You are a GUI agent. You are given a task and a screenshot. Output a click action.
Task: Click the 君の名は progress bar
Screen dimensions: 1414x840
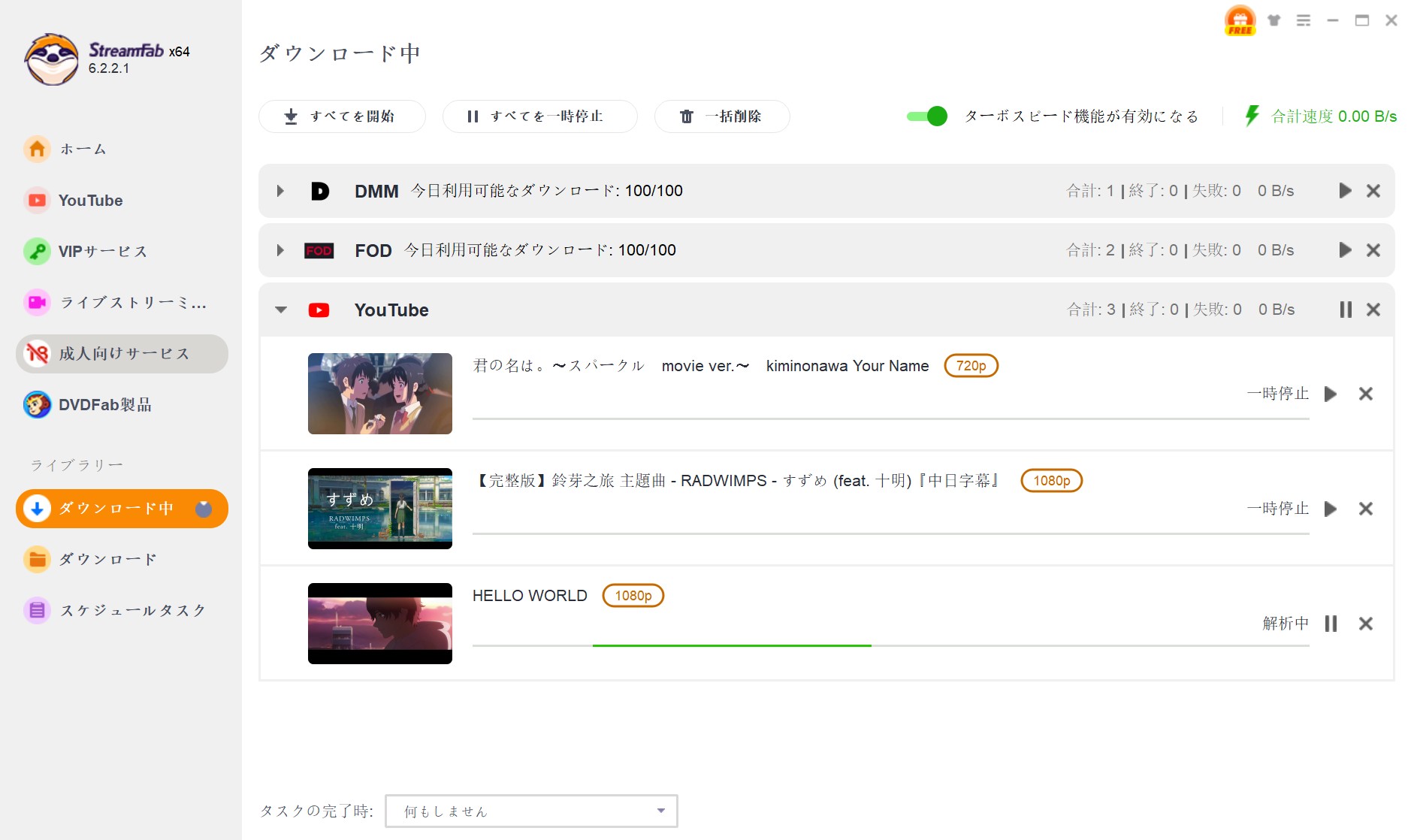[890, 418]
